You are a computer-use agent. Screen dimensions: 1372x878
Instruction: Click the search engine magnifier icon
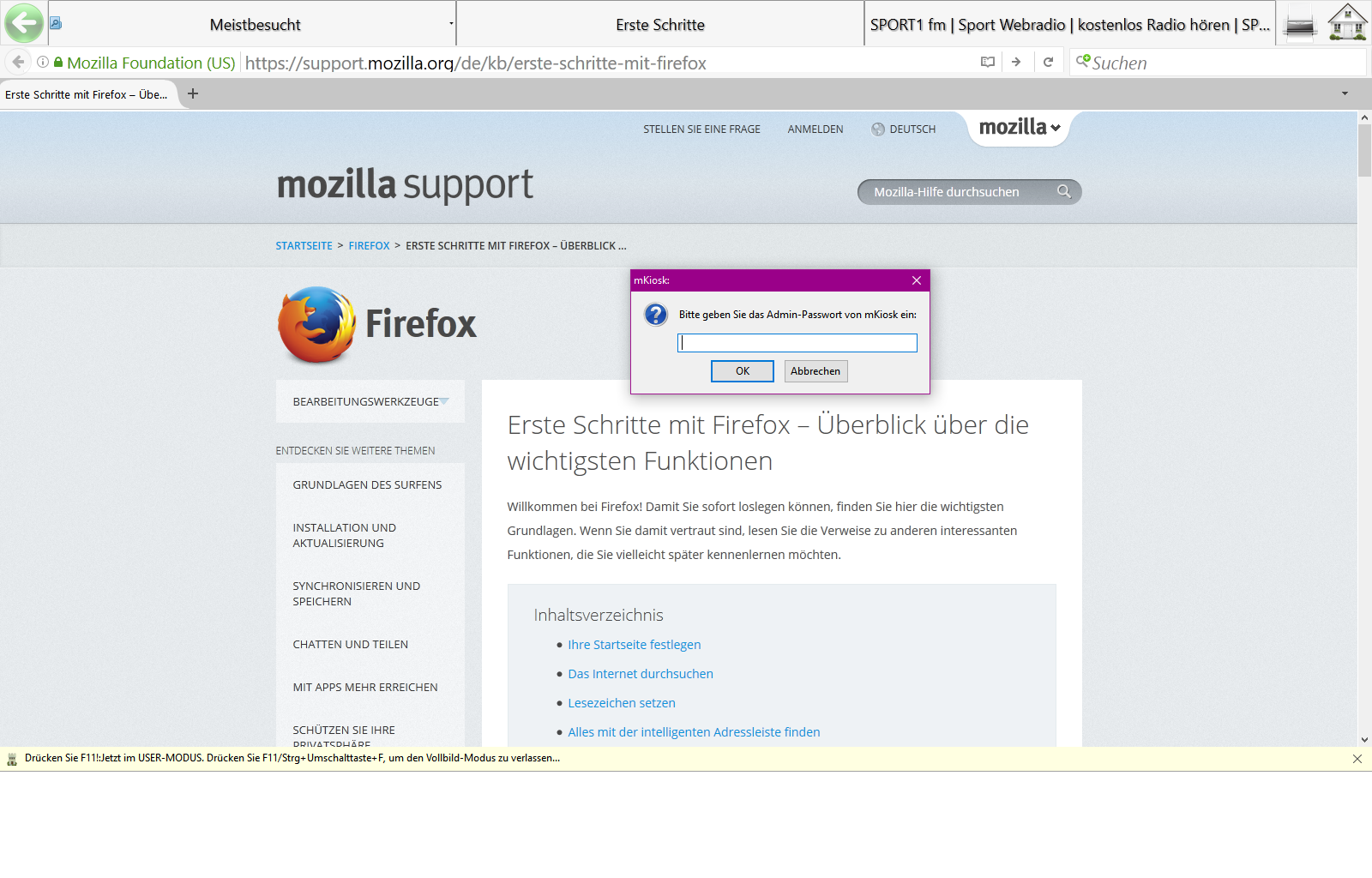[1083, 61]
